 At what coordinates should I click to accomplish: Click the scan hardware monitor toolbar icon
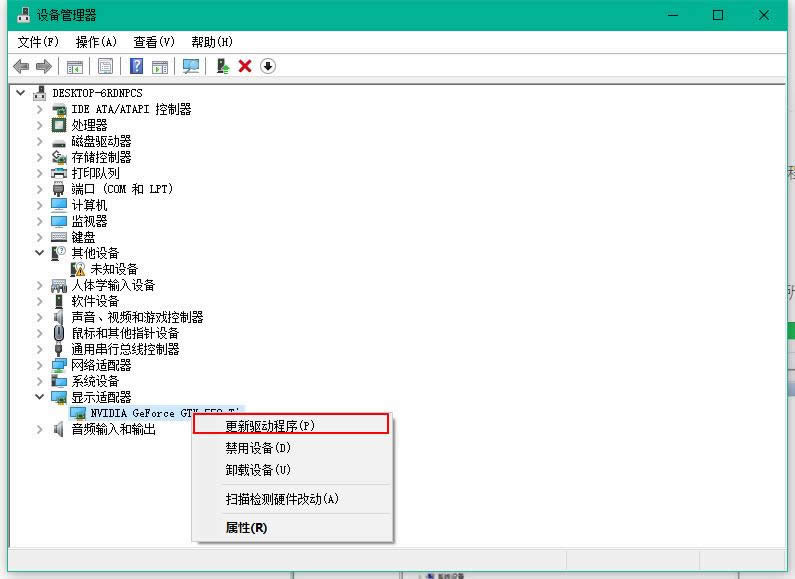191,66
